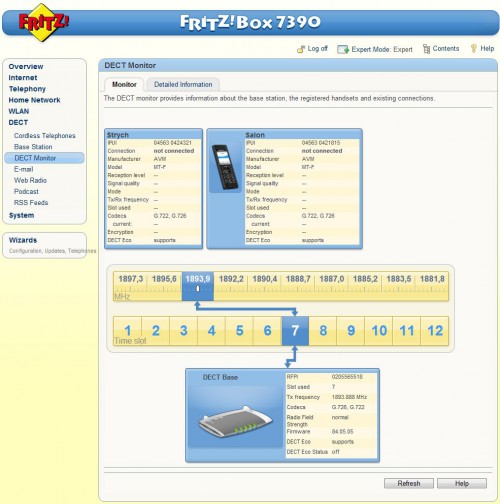Click time slot 1
Image resolution: width=500 pixels, height=504 pixels.
click(x=128, y=331)
